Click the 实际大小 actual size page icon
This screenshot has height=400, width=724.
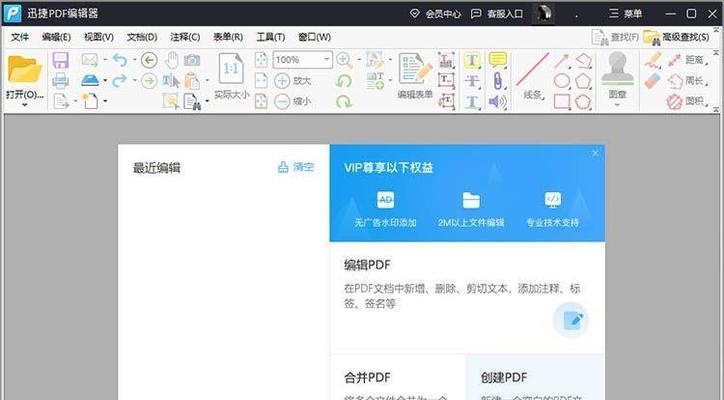point(231,69)
